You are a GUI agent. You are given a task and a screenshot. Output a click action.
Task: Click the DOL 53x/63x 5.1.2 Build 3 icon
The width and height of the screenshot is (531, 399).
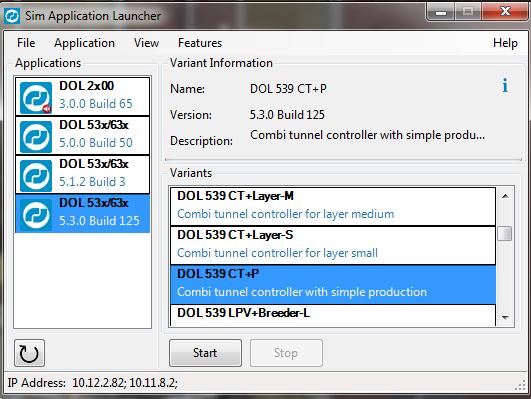click(x=36, y=175)
